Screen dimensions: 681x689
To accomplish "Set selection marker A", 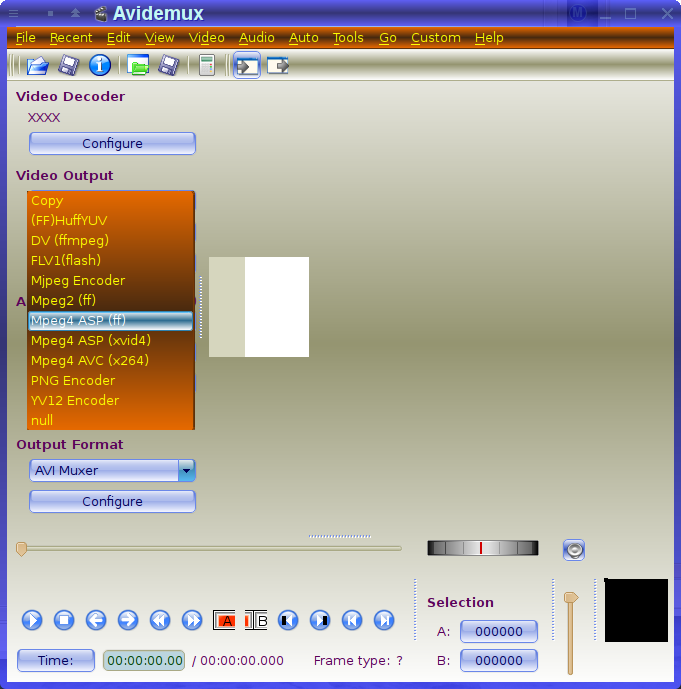I will [x=224, y=620].
